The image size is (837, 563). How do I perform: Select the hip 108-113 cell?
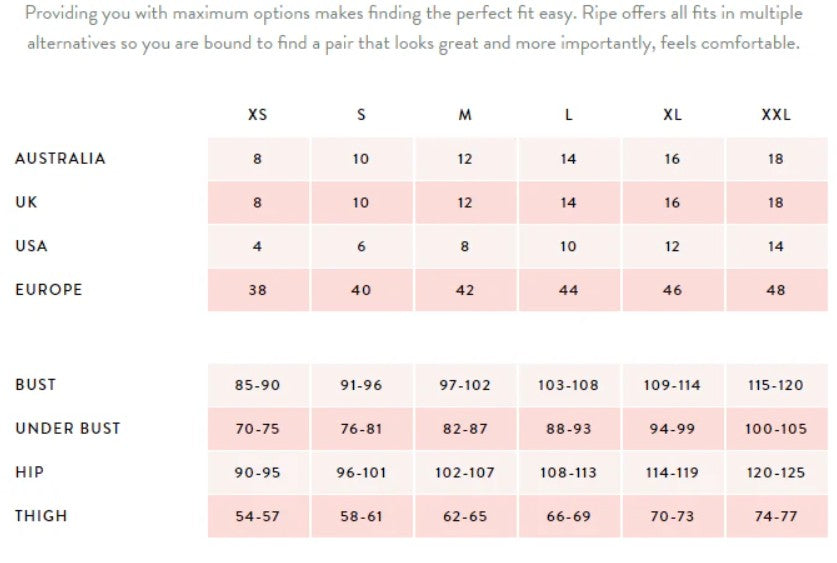(x=568, y=473)
